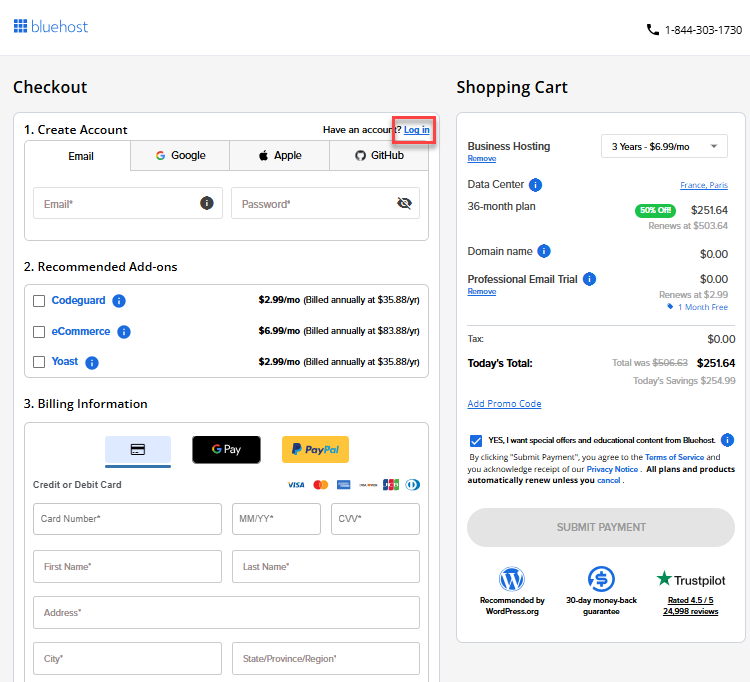Click the WordPress recommendation icon
This screenshot has height=682, width=750.
click(512, 579)
